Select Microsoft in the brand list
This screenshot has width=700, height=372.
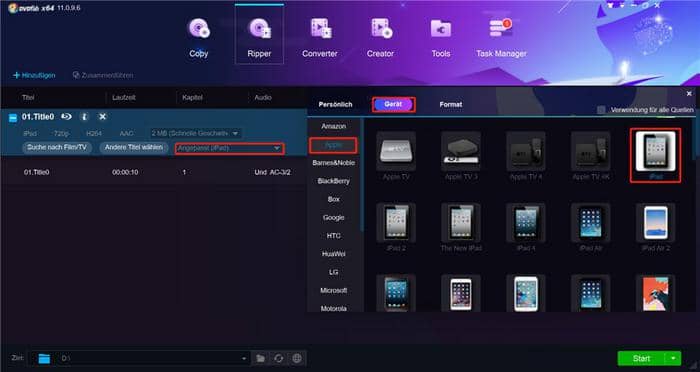(333, 291)
